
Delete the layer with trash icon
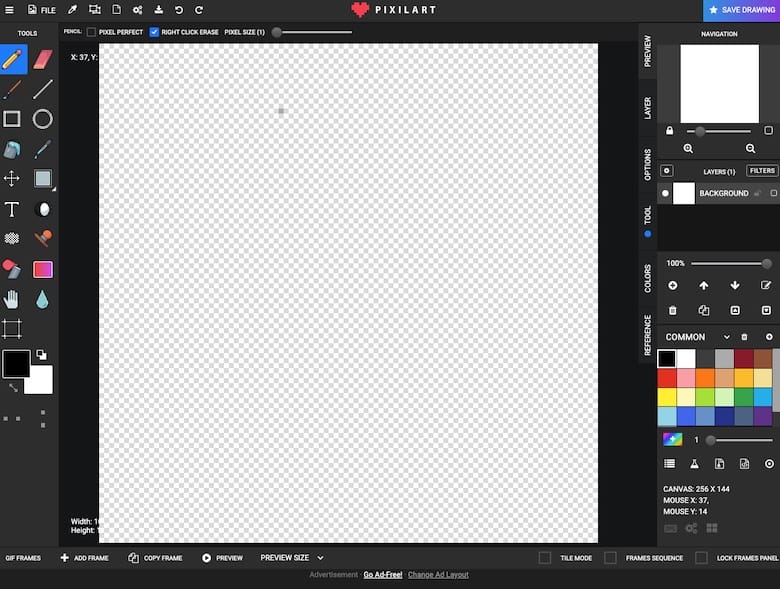(x=673, y=310)
